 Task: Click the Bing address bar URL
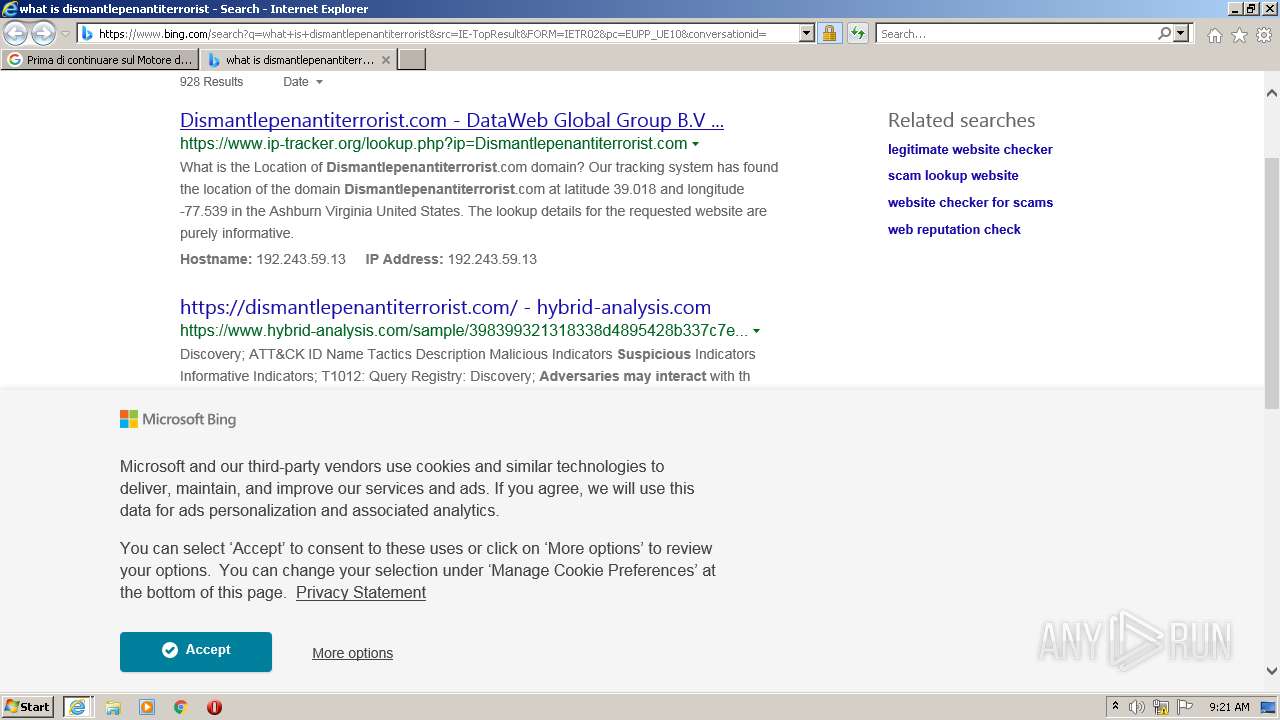point(432,34)
